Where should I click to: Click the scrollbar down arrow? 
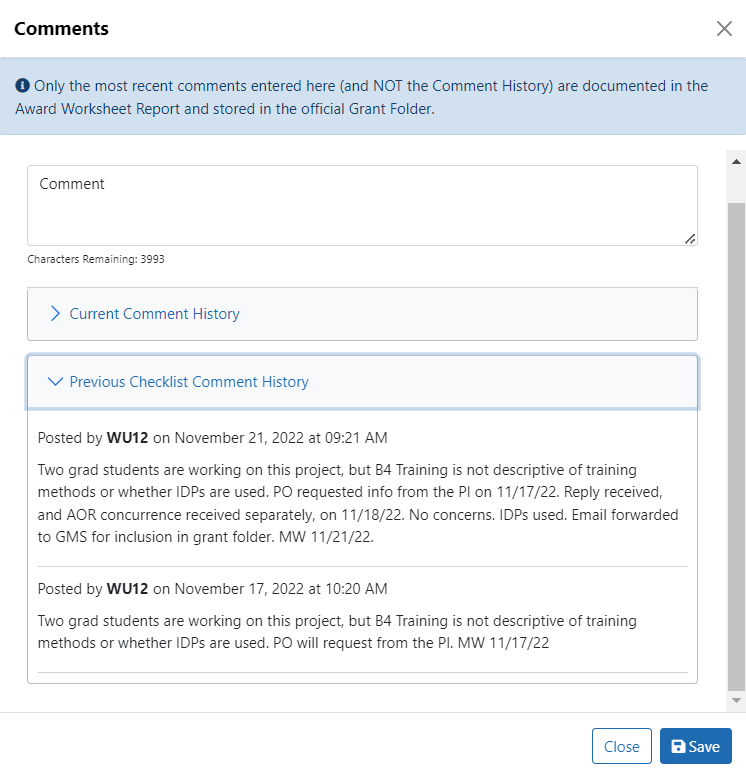736,700
